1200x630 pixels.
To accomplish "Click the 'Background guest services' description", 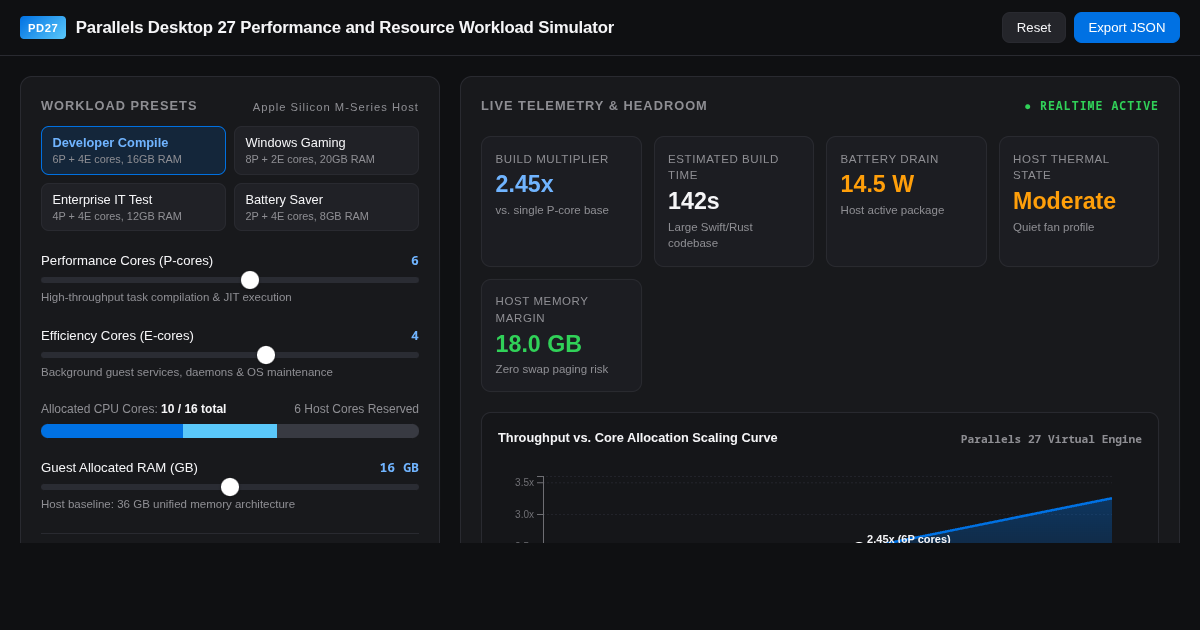I will pyautogui.click(x=187, y=372).
